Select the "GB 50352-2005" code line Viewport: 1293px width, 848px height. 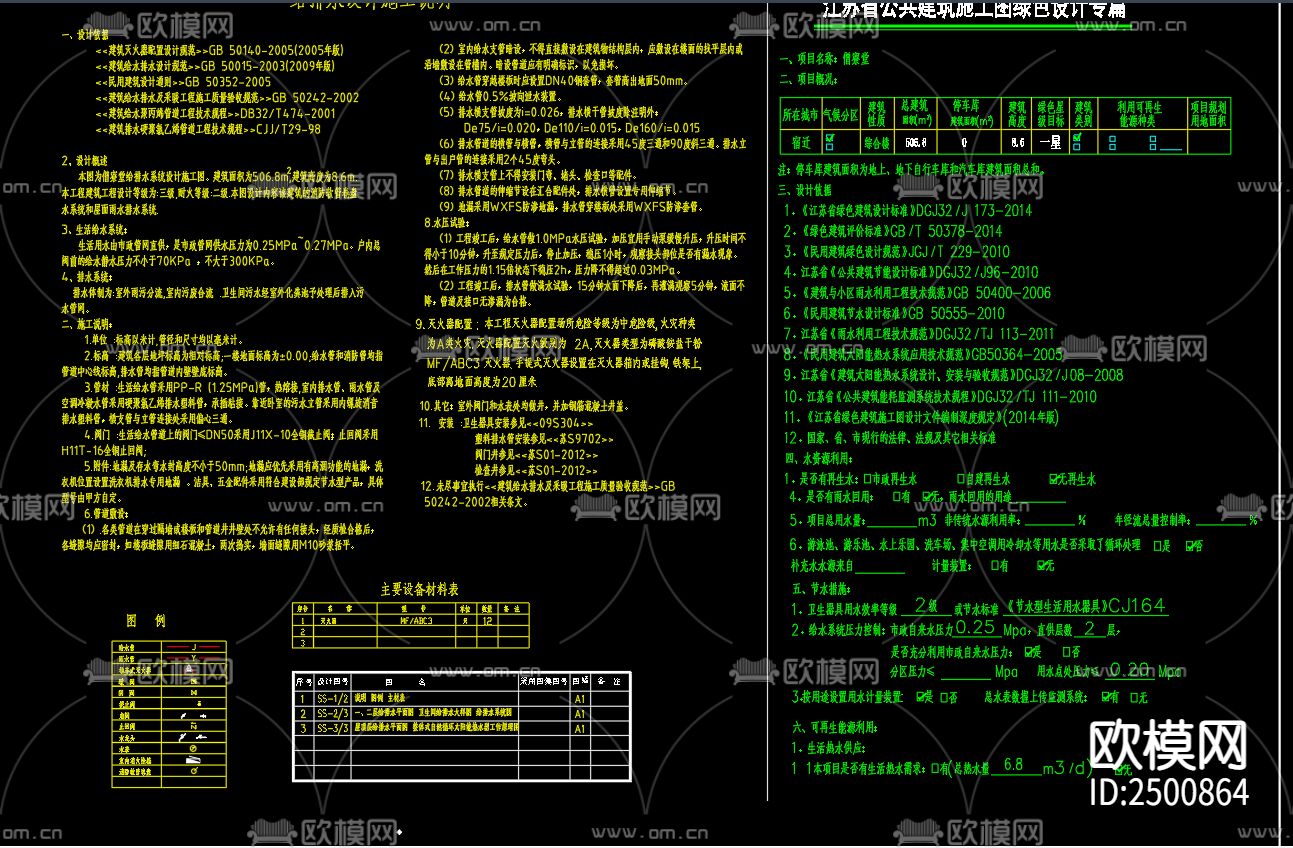[183, 82]
